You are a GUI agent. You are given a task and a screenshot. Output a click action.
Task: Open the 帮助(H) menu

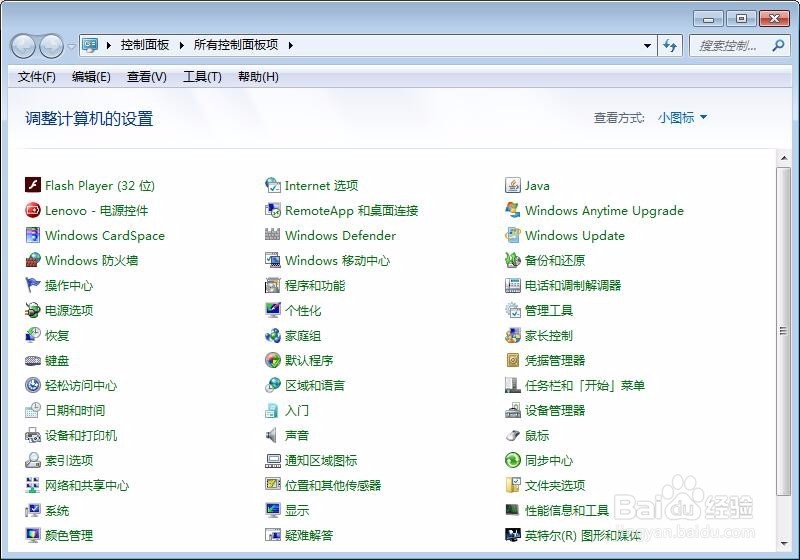(258, 77)
